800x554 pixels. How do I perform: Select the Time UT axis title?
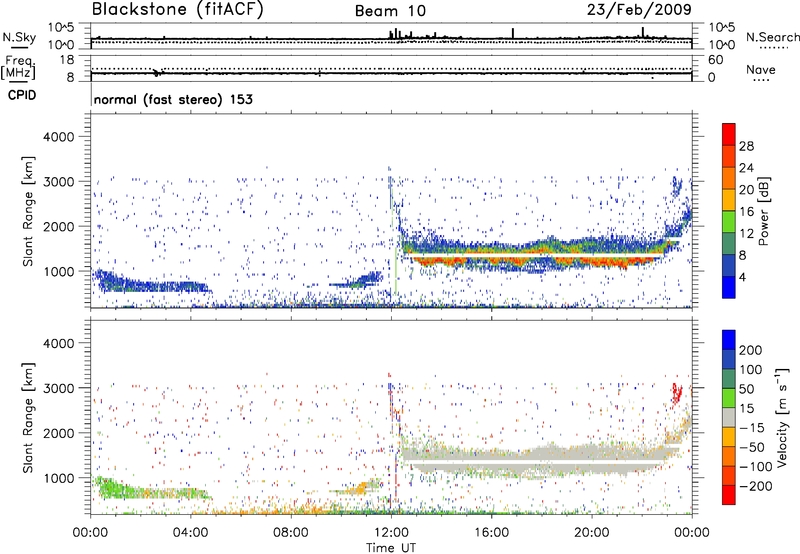coord(391,548)
